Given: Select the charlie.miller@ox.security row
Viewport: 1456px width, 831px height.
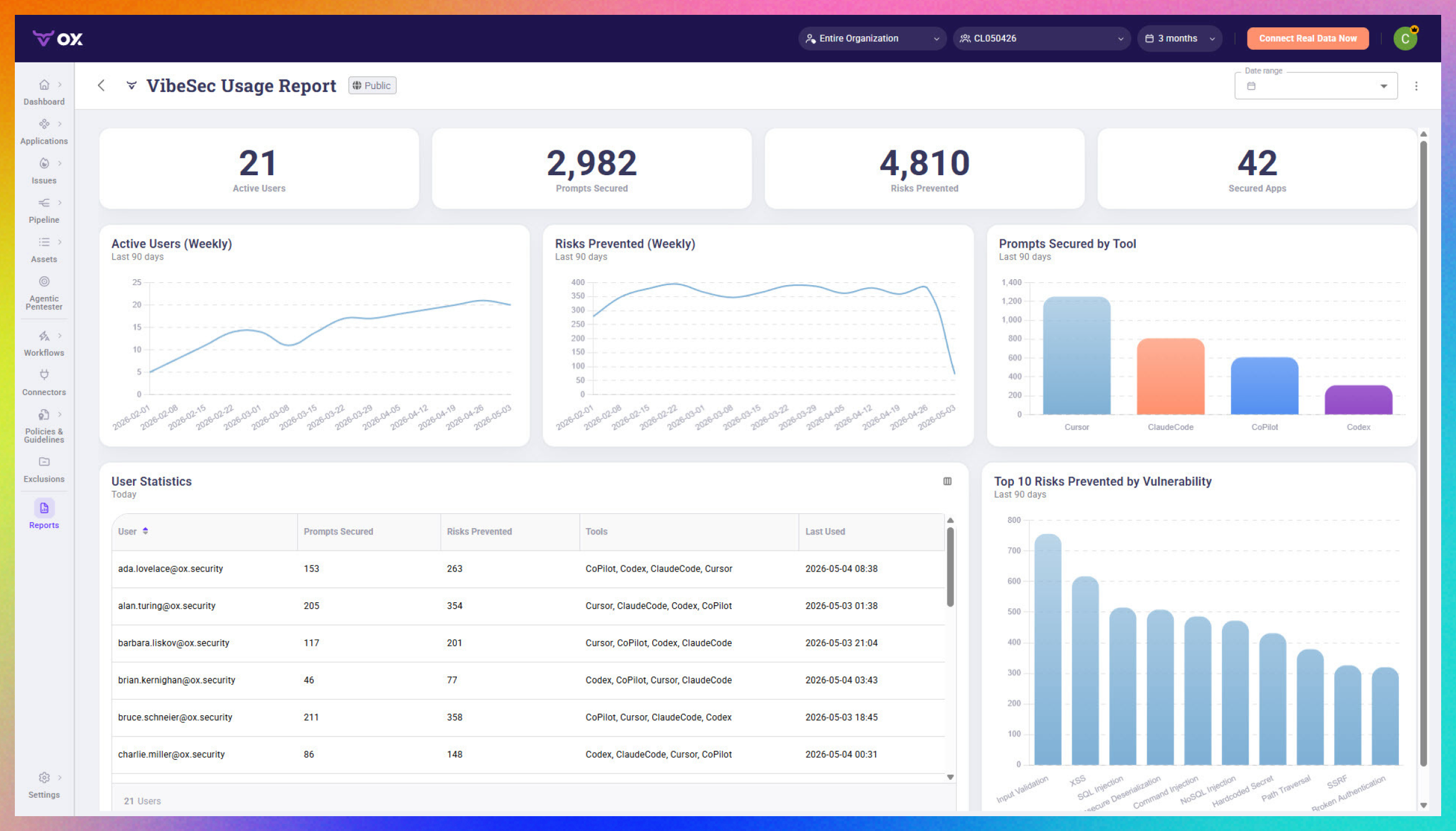Looking at the screenshot, I should (528, 754).
